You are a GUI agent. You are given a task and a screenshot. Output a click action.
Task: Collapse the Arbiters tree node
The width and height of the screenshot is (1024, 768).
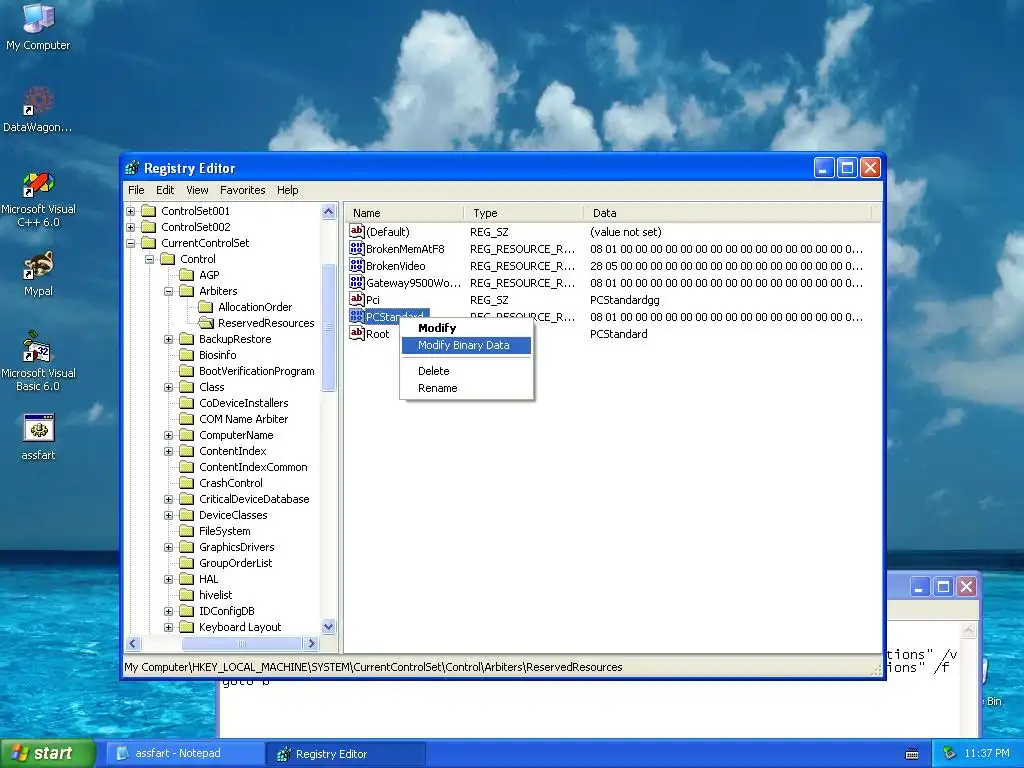168,291
